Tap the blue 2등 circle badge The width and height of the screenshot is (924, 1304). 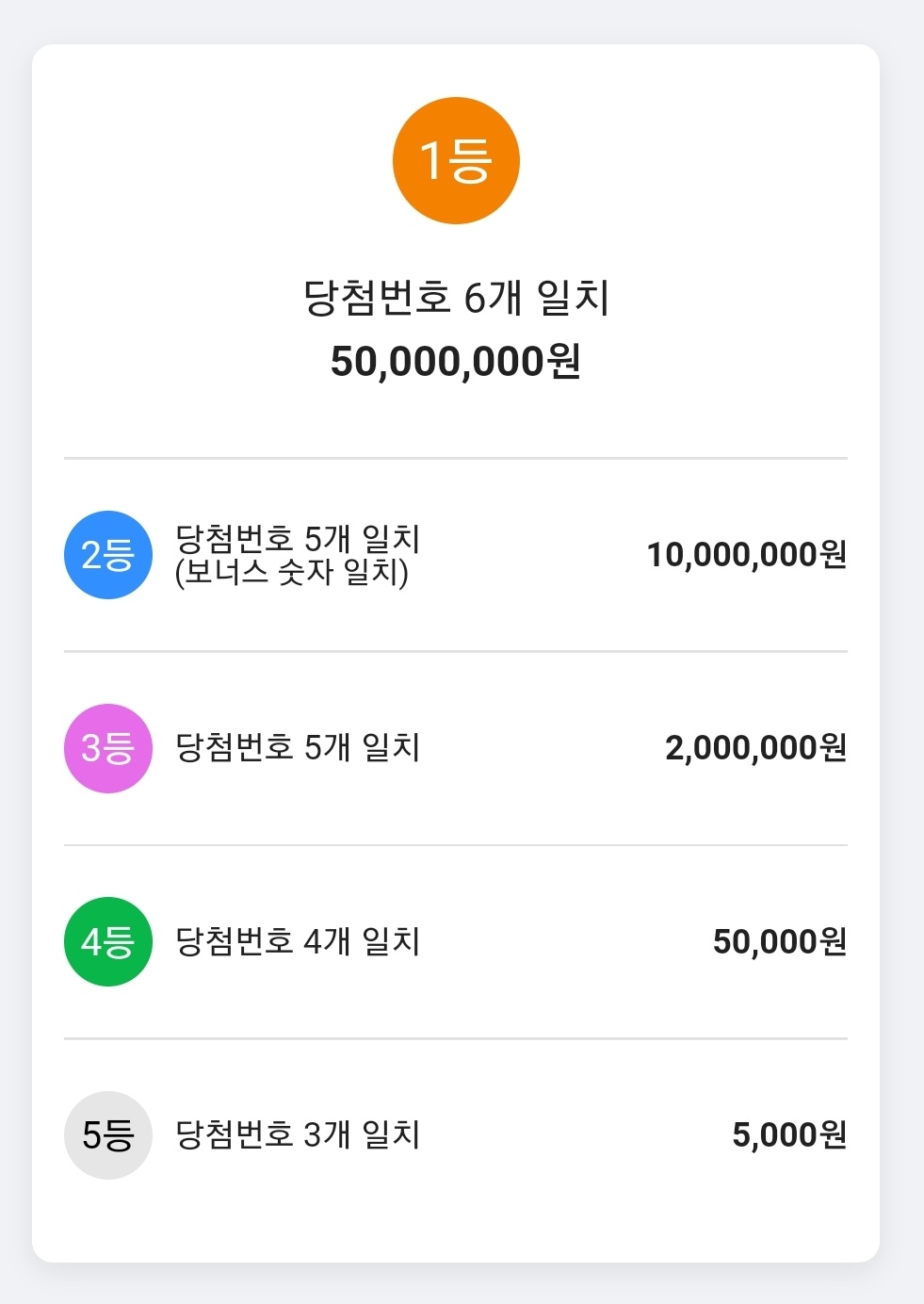coord(108,555)
